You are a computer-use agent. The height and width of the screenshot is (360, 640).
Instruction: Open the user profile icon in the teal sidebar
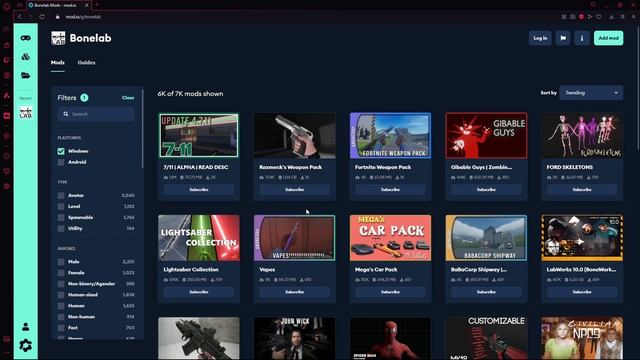(x=25, y=327)
